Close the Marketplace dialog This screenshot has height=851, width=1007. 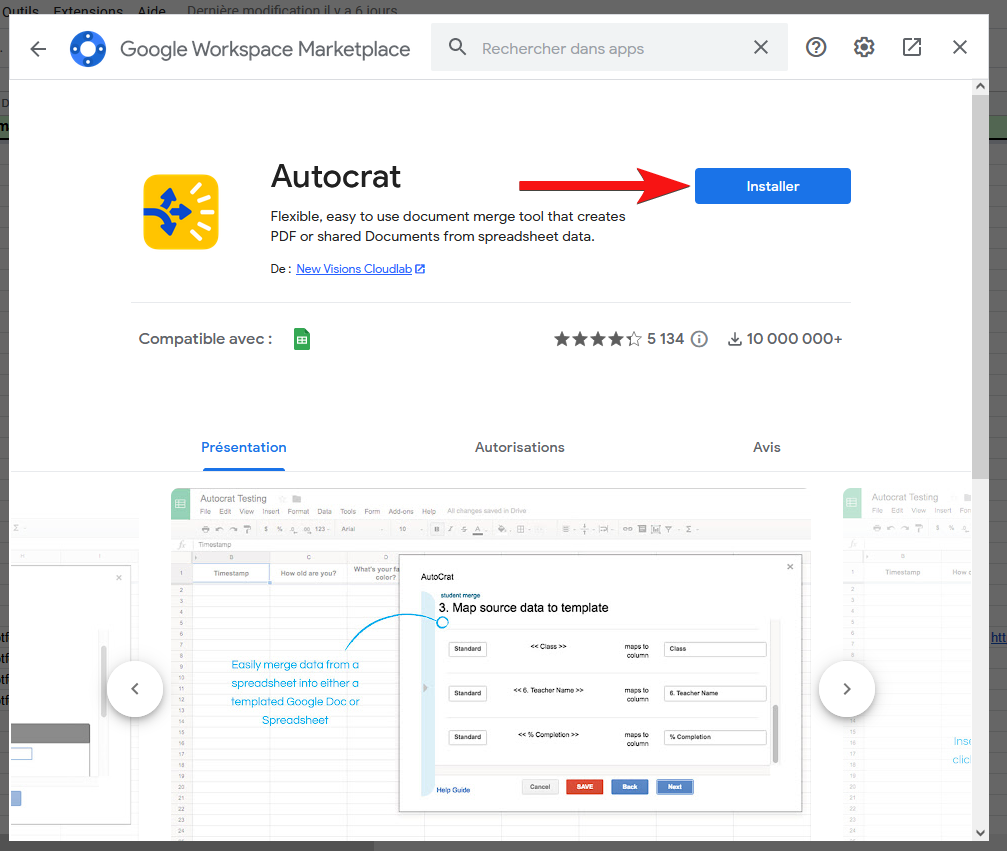tap(959, 48)
